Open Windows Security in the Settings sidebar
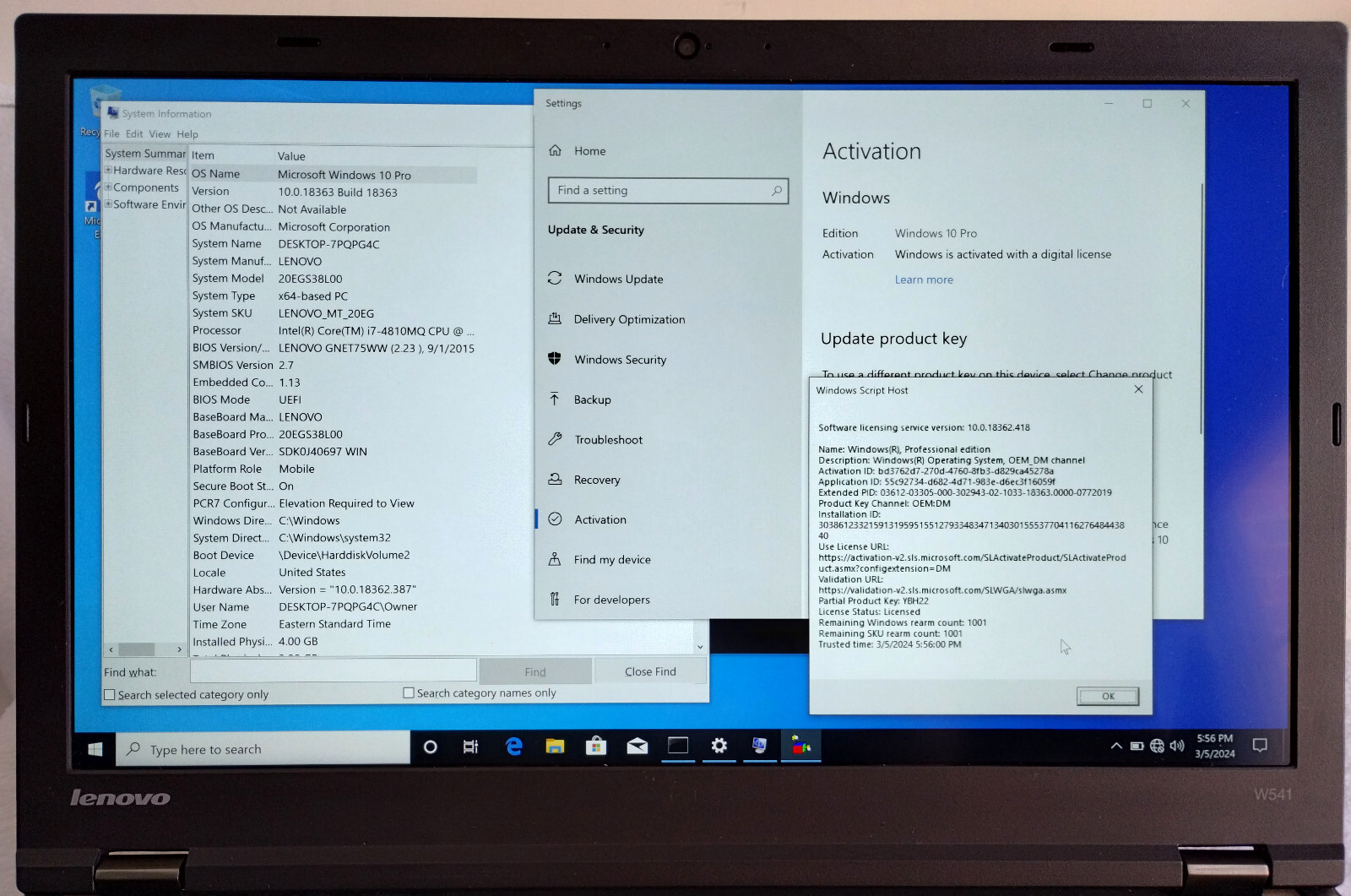 [x=620, y=360]
